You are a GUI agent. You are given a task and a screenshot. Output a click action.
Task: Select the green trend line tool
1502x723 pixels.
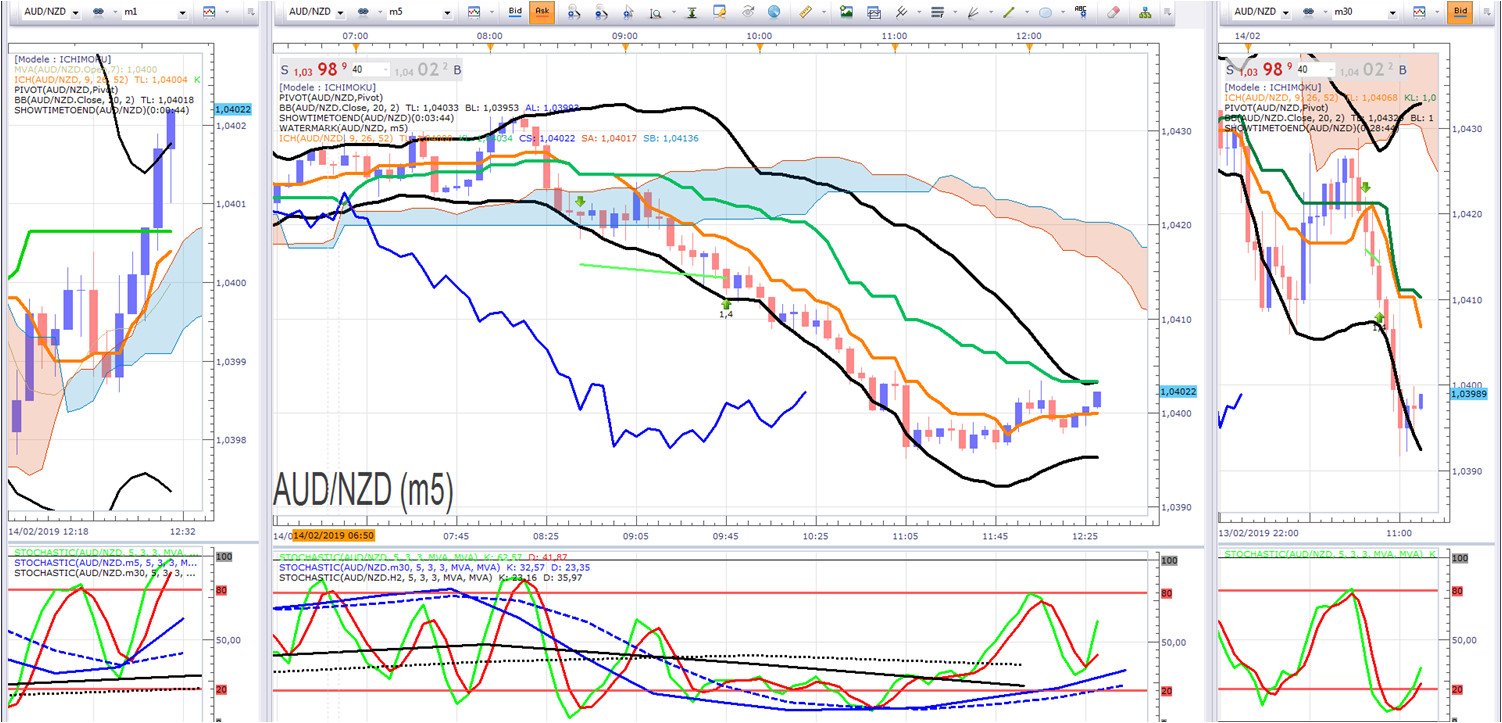point(1008,12)
